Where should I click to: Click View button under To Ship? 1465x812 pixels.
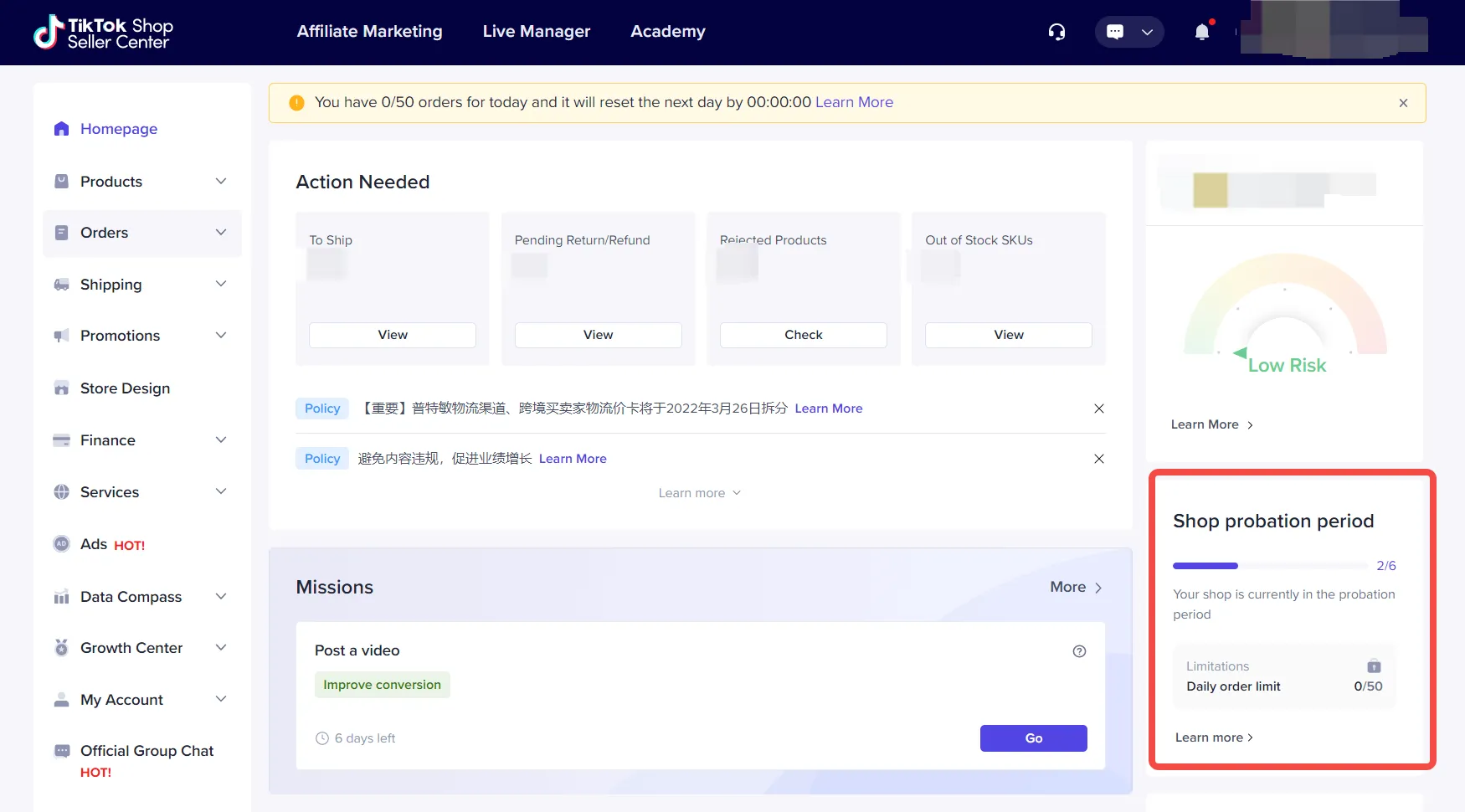tap(393, 335)
